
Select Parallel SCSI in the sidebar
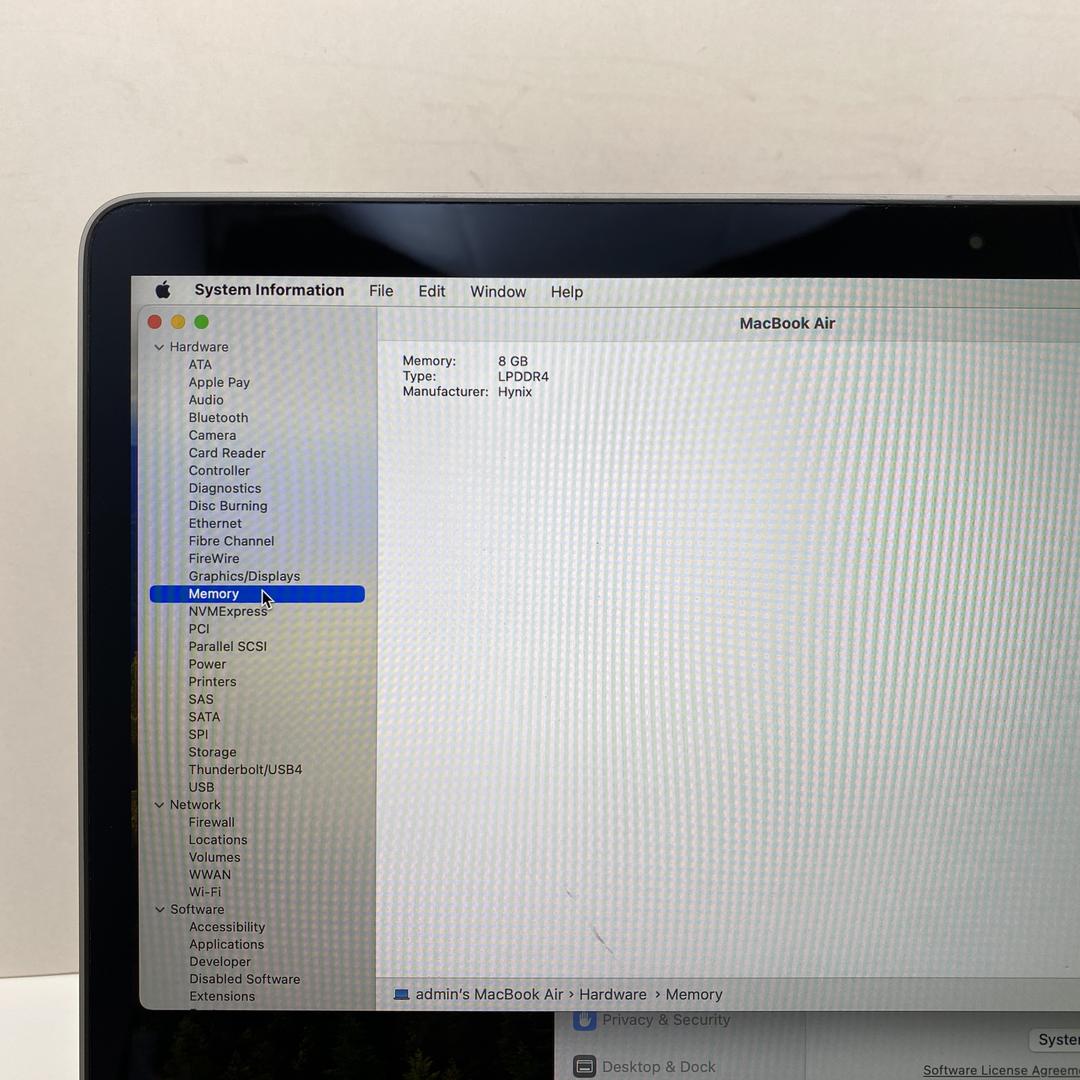tap(227, 646)
